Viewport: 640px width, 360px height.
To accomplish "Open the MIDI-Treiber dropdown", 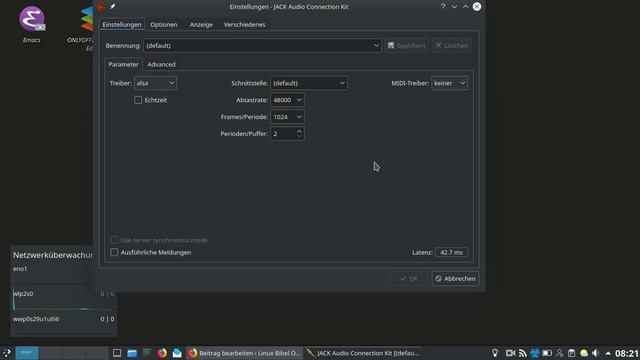I will point(449,83).
